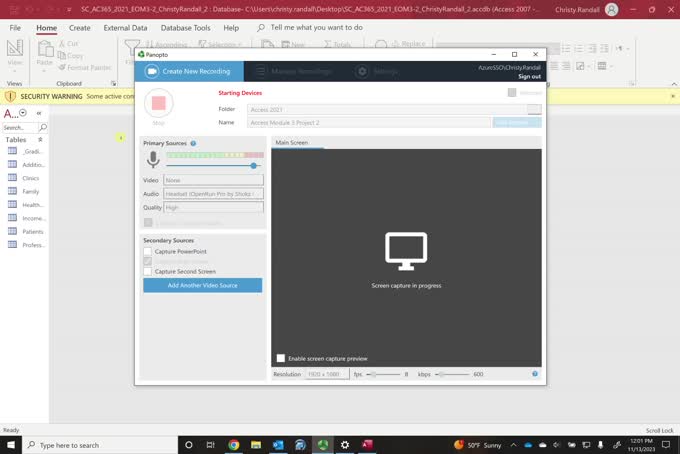Click Christy Randall account avatar
Image resolution: width=680 pixels, height=454 pixels.
click(611, 9)
